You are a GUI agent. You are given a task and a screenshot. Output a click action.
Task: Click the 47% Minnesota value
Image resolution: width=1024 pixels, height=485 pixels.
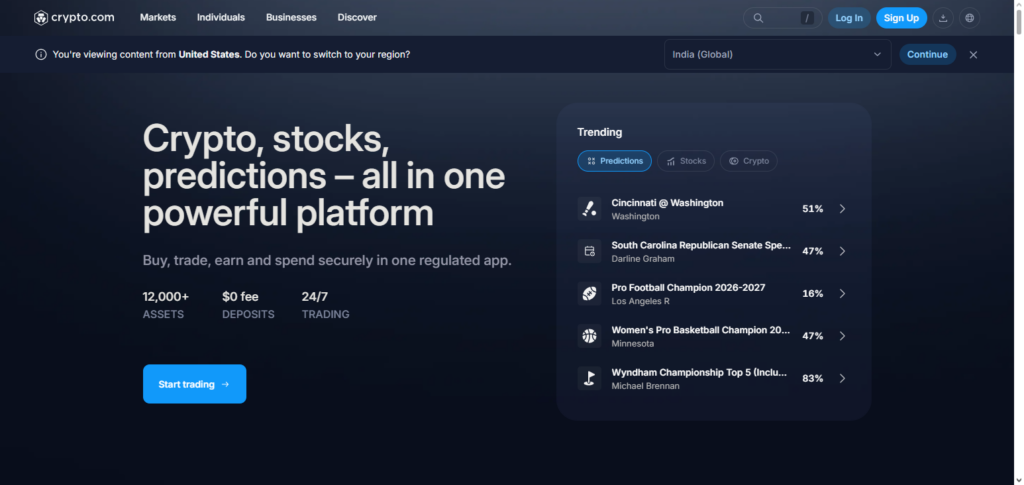point(812,336)
